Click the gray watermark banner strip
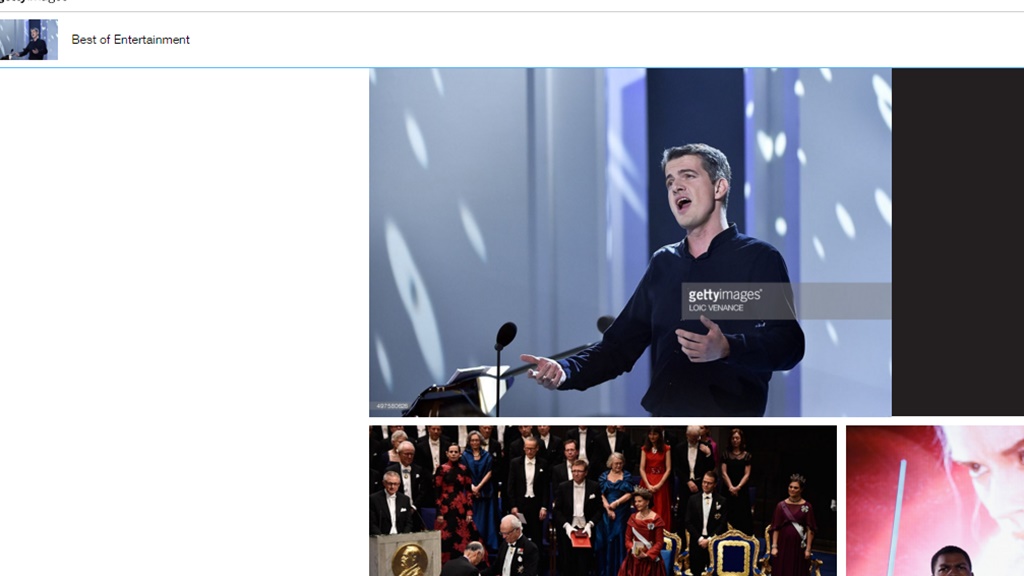The height and width of the screenshot is (576, 1024). tap(786, 301)
